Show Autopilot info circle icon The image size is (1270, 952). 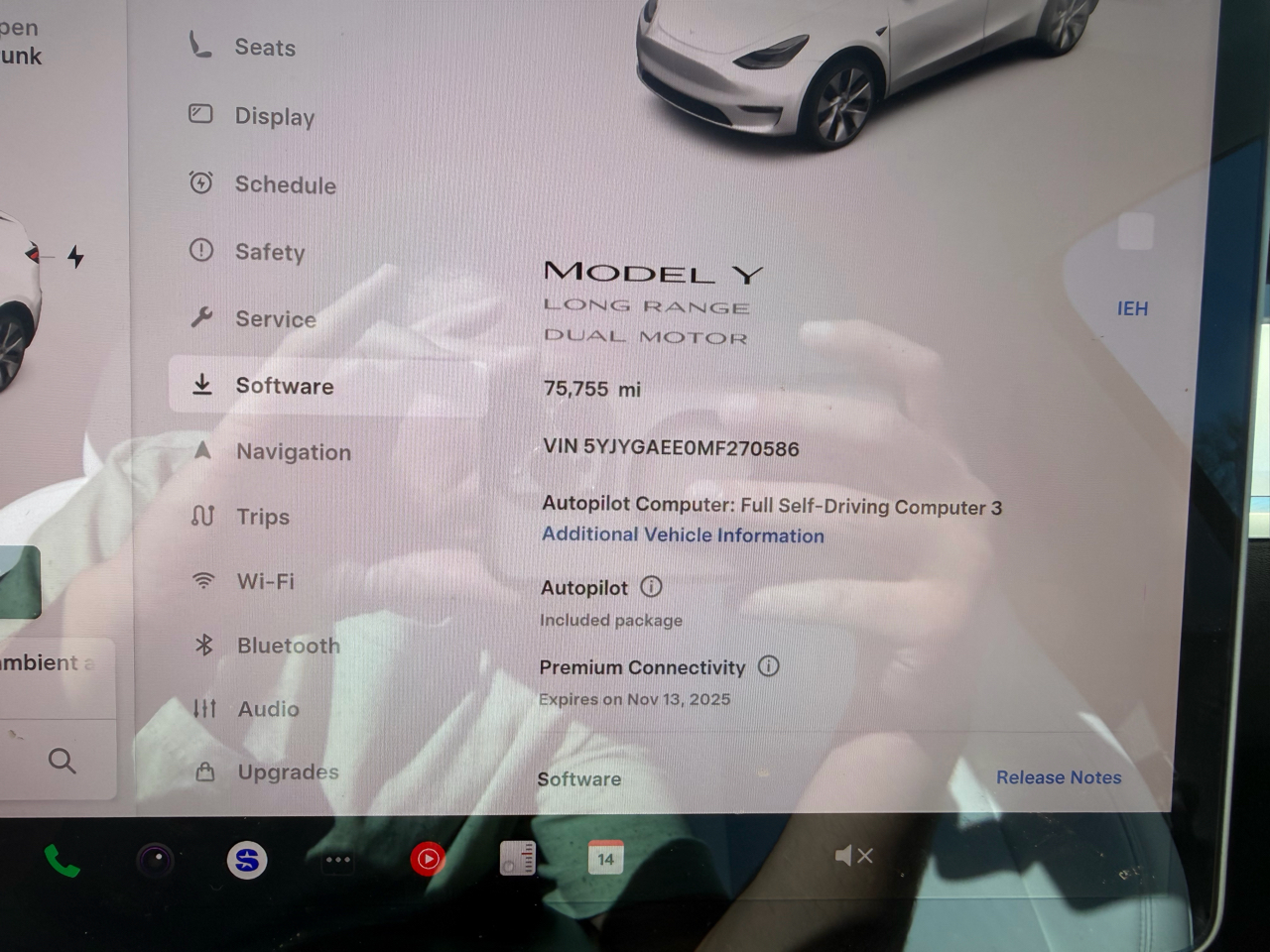pos(651,587)
